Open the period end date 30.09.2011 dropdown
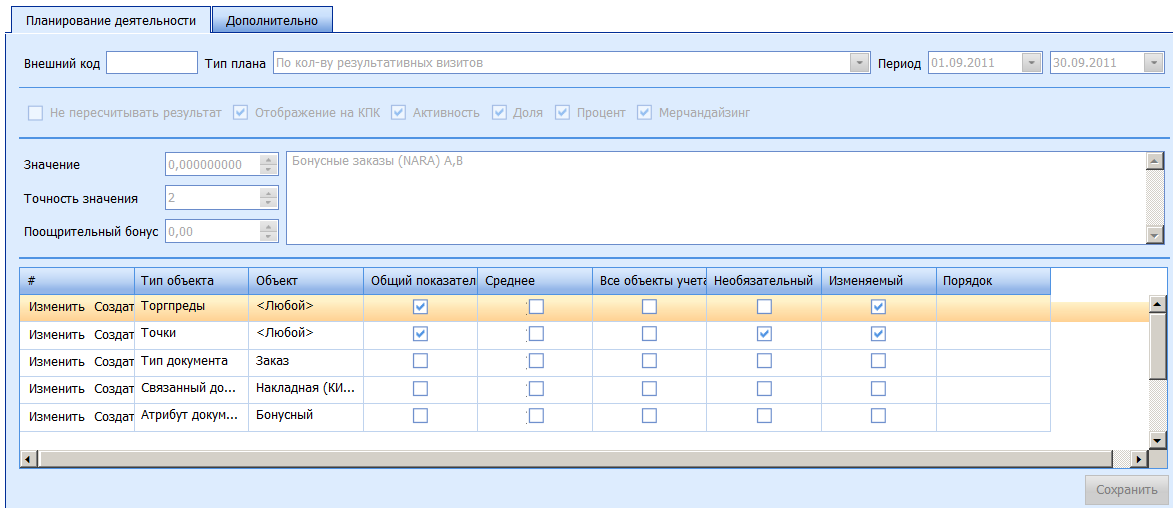This screenshot has width=1173, height=508. click(1153, 63)
